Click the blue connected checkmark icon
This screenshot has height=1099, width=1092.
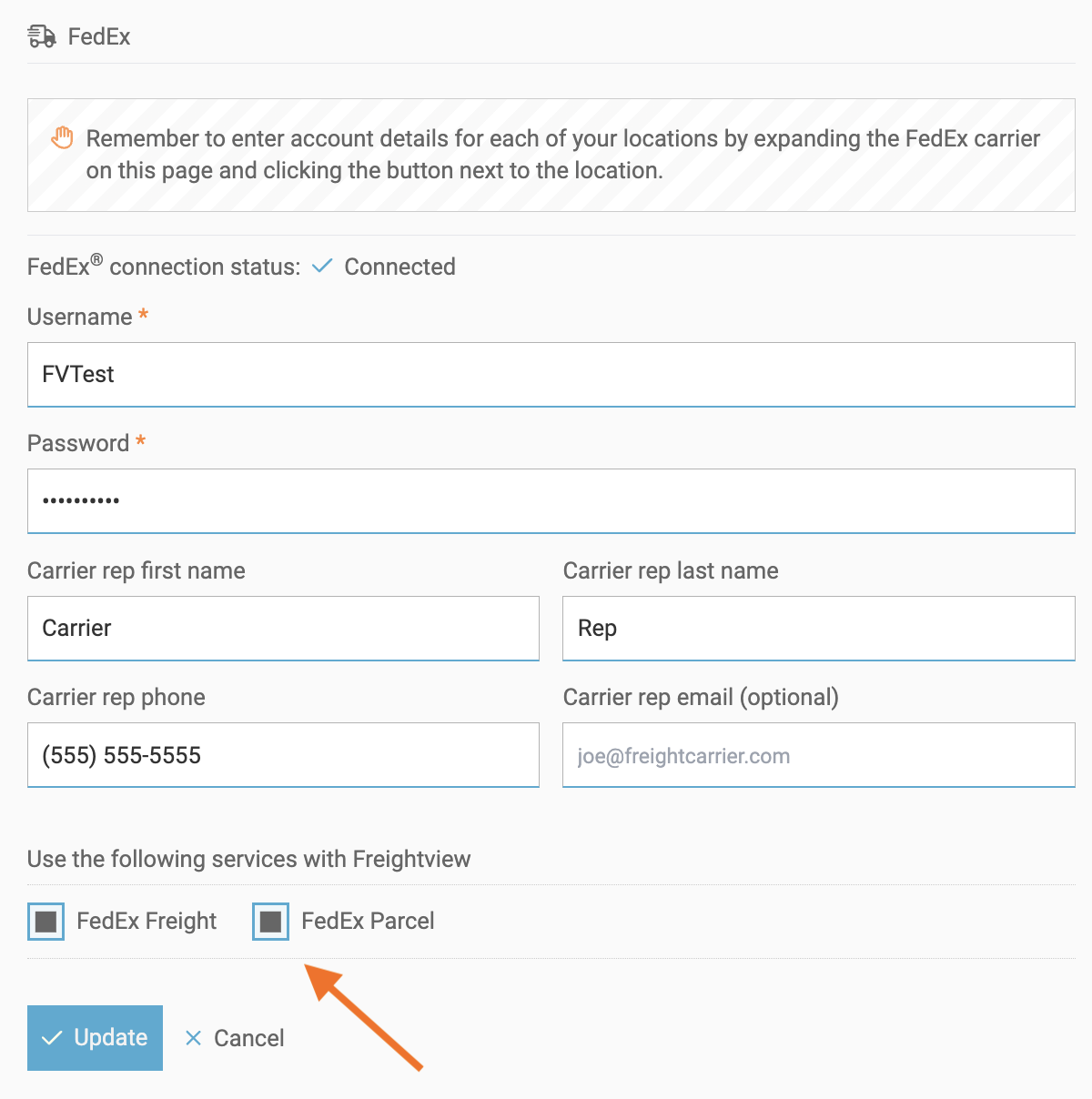(x=322, y=267)
